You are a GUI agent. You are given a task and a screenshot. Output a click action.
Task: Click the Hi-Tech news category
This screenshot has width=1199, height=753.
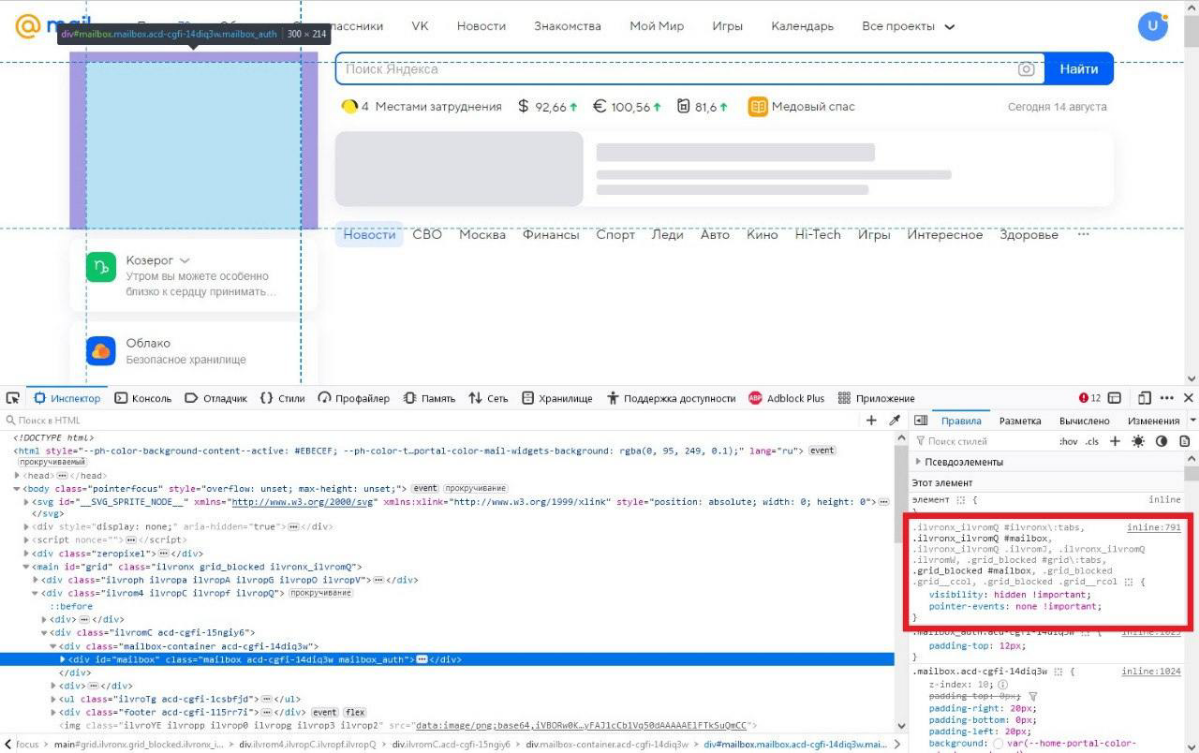tap(817, 235)
